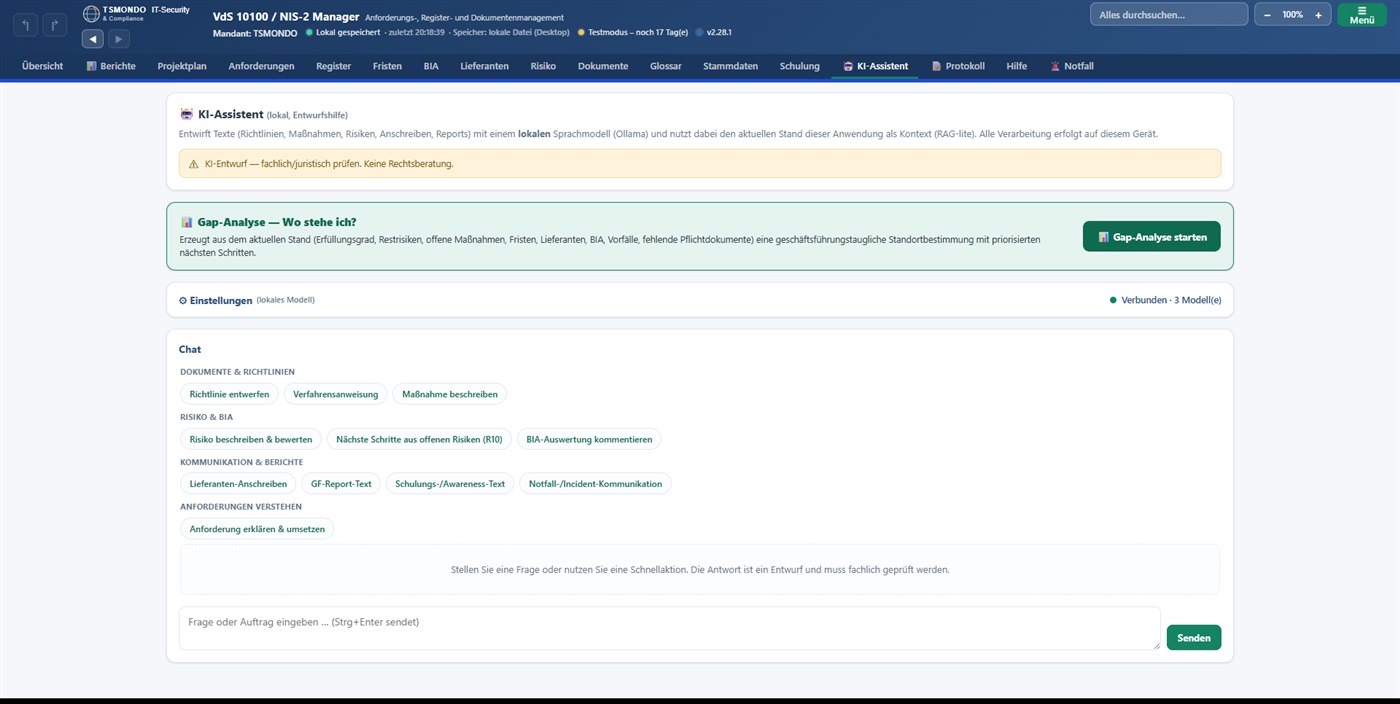Go back with the left triangle button
This screenshot has height=704, width=1400.
pyautogui.click(x=93, y=39)
